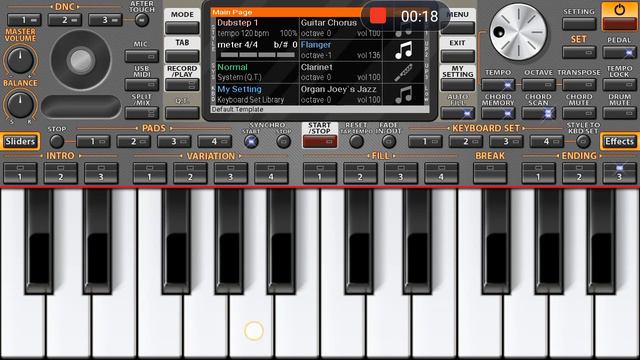
Task: Click the Flanger music note icon
Action: pos(403,51)
